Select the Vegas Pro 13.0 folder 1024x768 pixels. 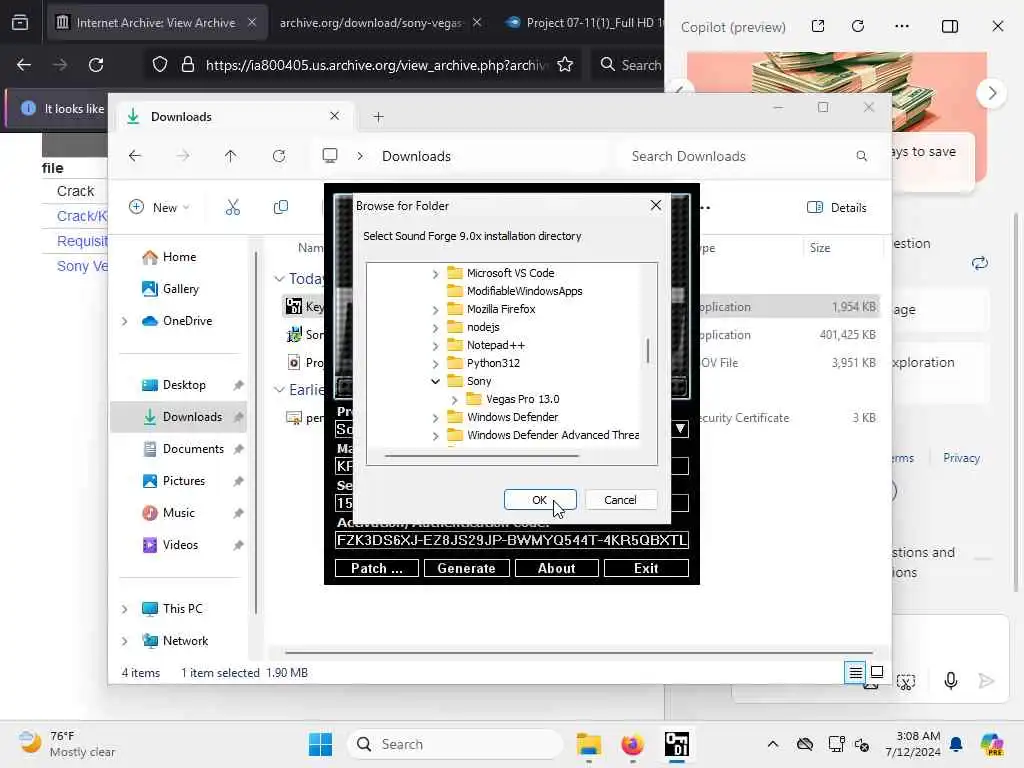pyautogui.click(x=522, y=399)
